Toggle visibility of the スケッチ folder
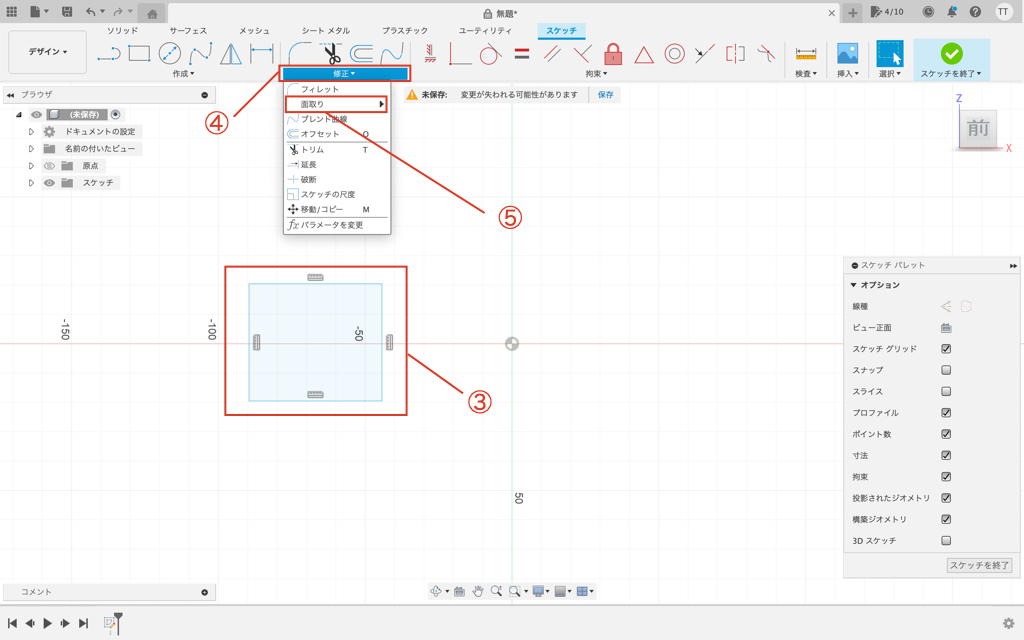Viewport: 1024px width, 640px height. click(49, 183)
